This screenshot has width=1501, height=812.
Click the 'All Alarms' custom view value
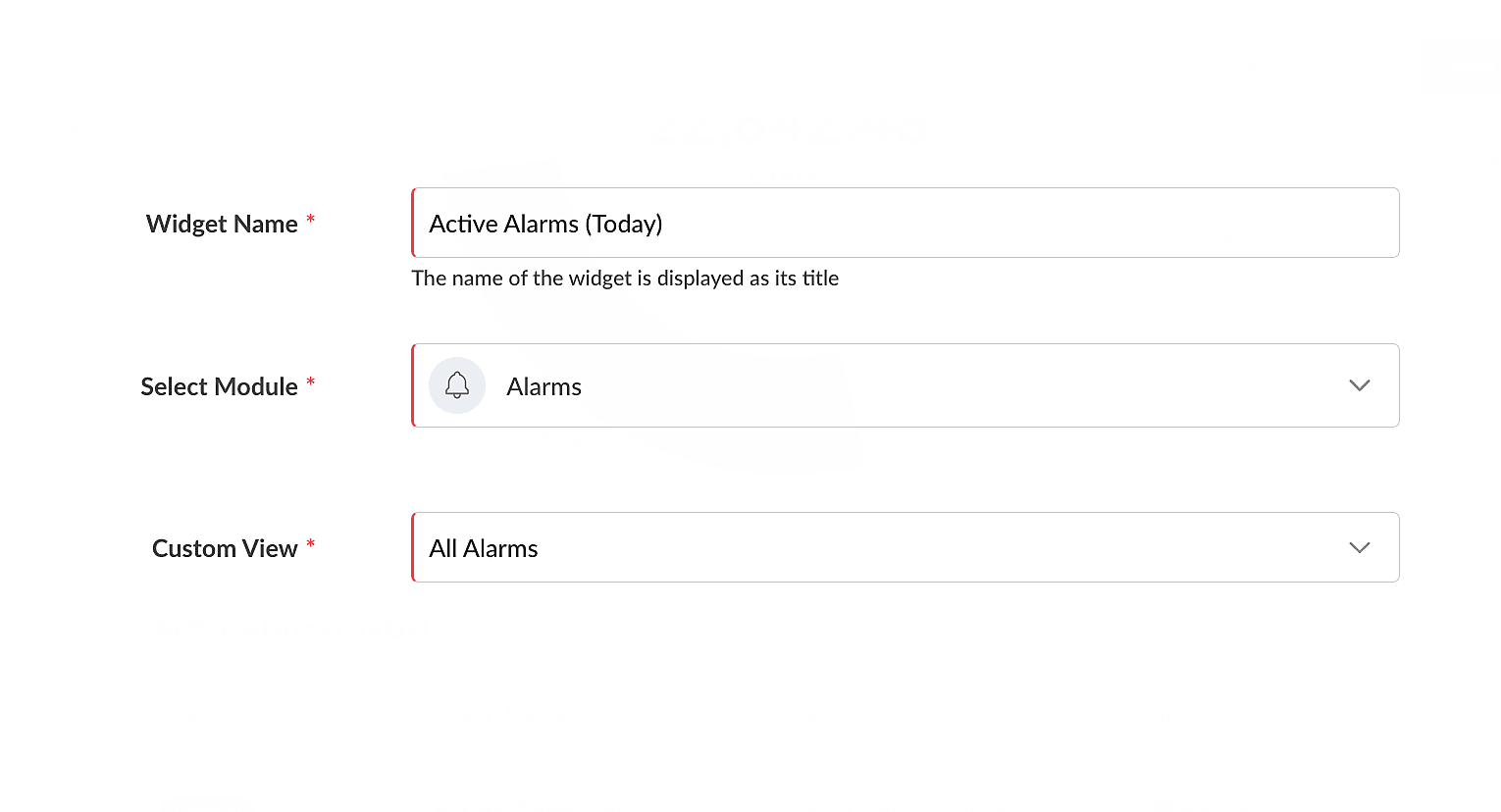[x=484, y=548]
